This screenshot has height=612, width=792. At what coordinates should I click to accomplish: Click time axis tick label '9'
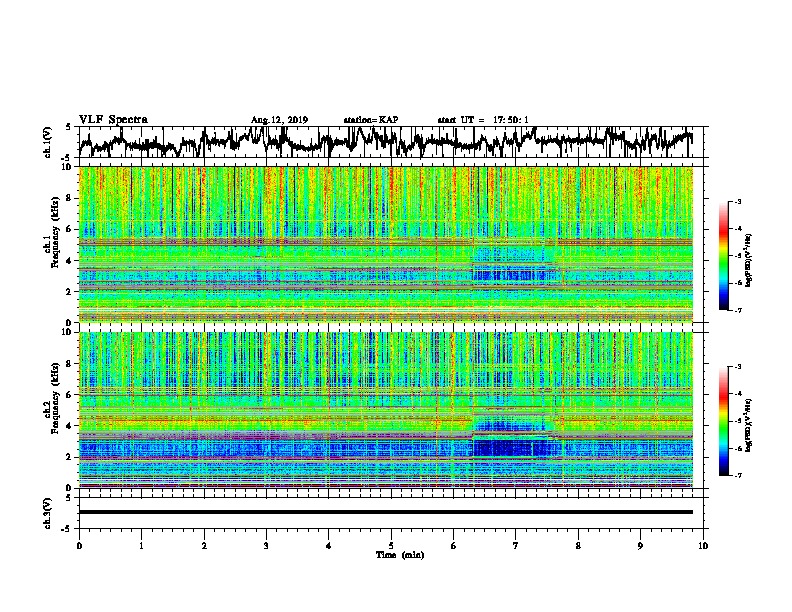[640, 546]
